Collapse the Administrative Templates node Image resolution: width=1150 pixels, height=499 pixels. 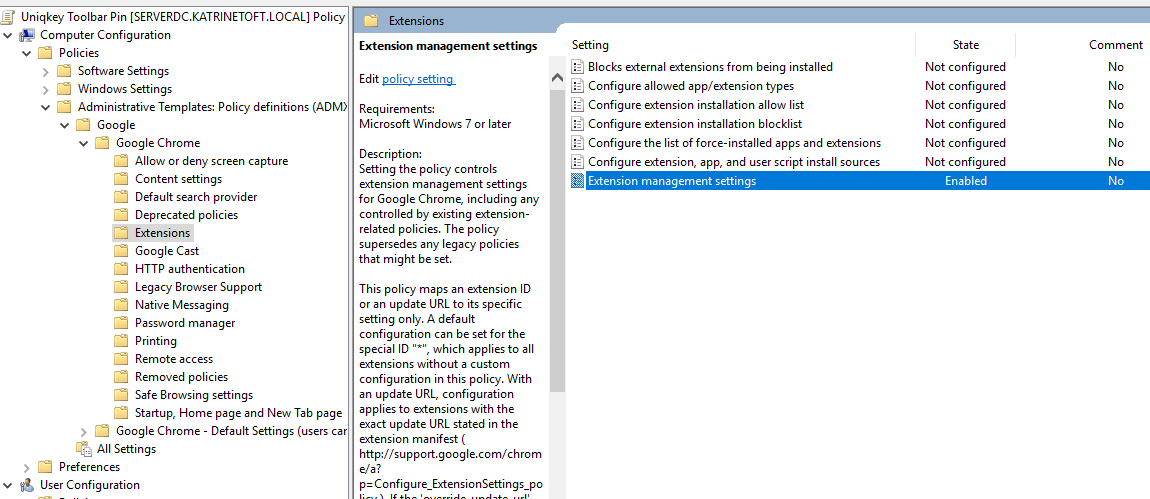tap(45, 107)
